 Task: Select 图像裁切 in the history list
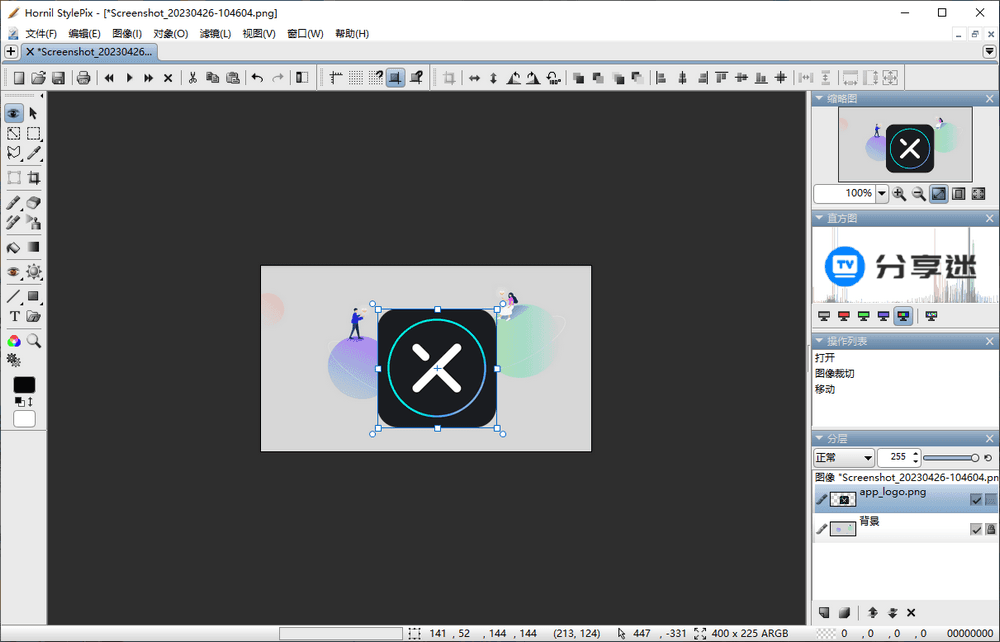(x=834, y=373)
